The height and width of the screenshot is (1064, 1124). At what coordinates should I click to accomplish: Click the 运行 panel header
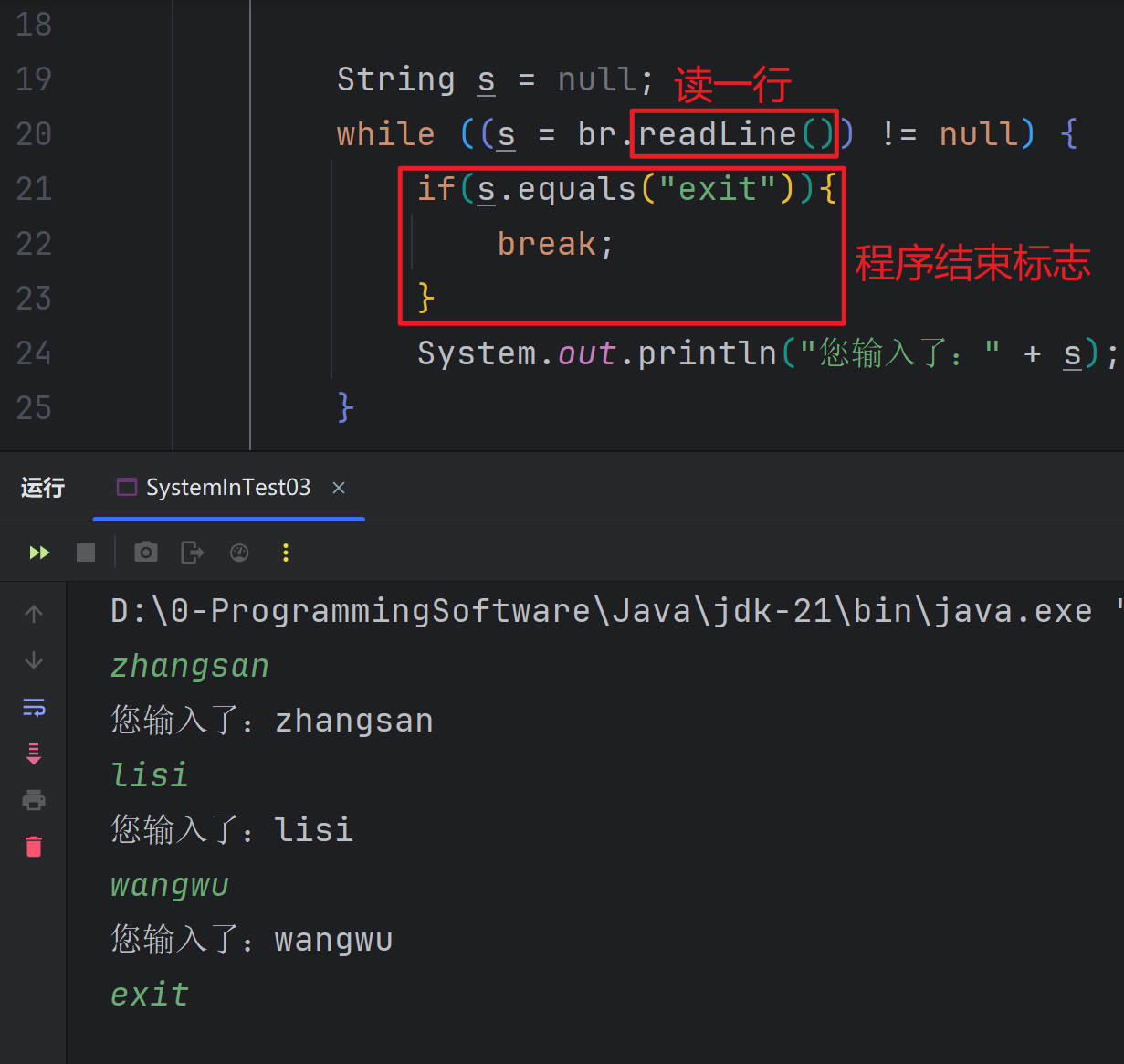pyautogui.click(x=42, y=487)
